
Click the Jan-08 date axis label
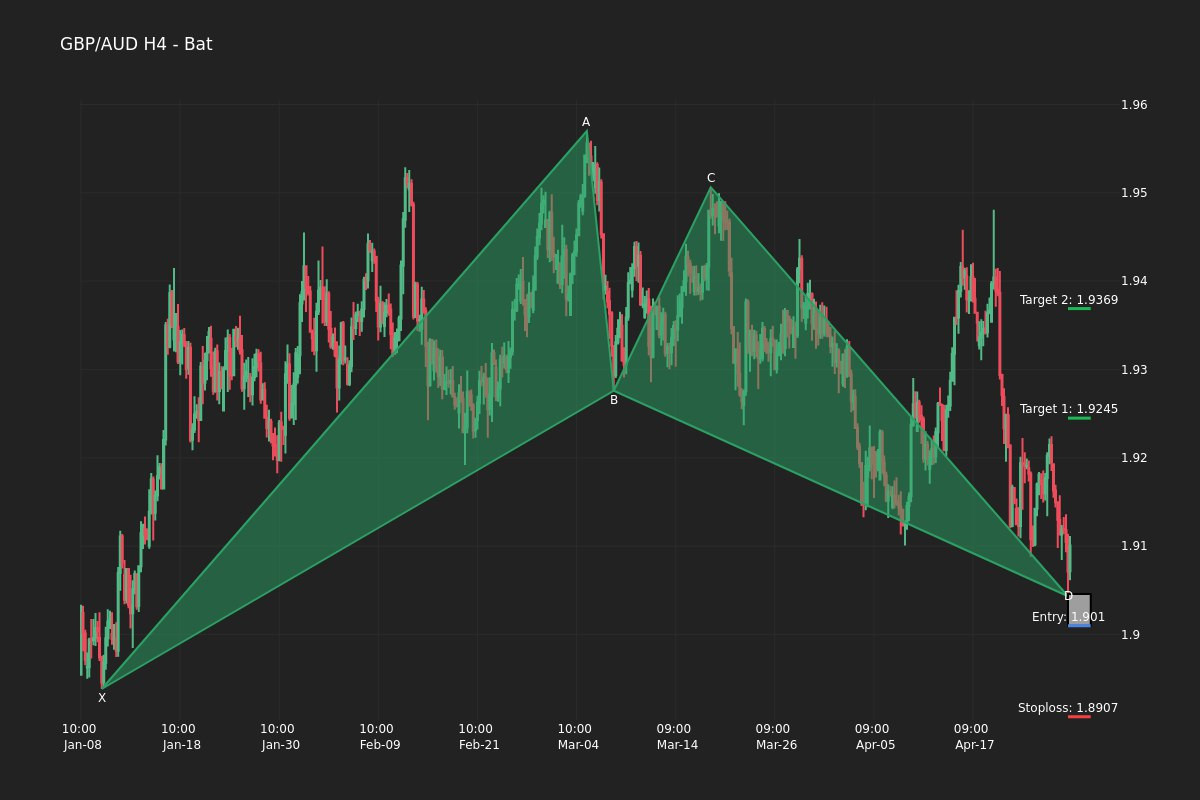(x=82, y=745)
